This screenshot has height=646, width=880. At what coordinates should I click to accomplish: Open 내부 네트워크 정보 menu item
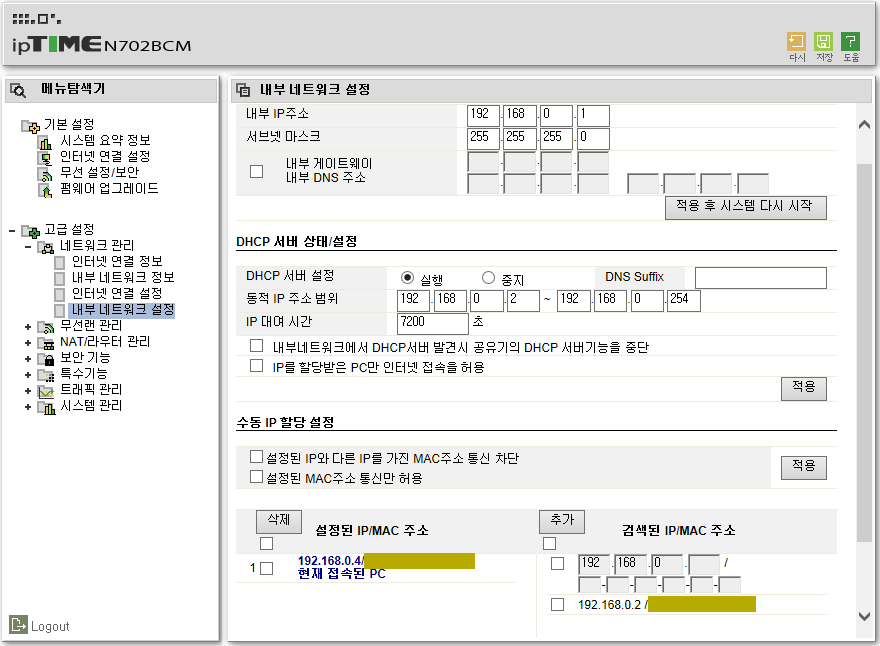point(123,277)
